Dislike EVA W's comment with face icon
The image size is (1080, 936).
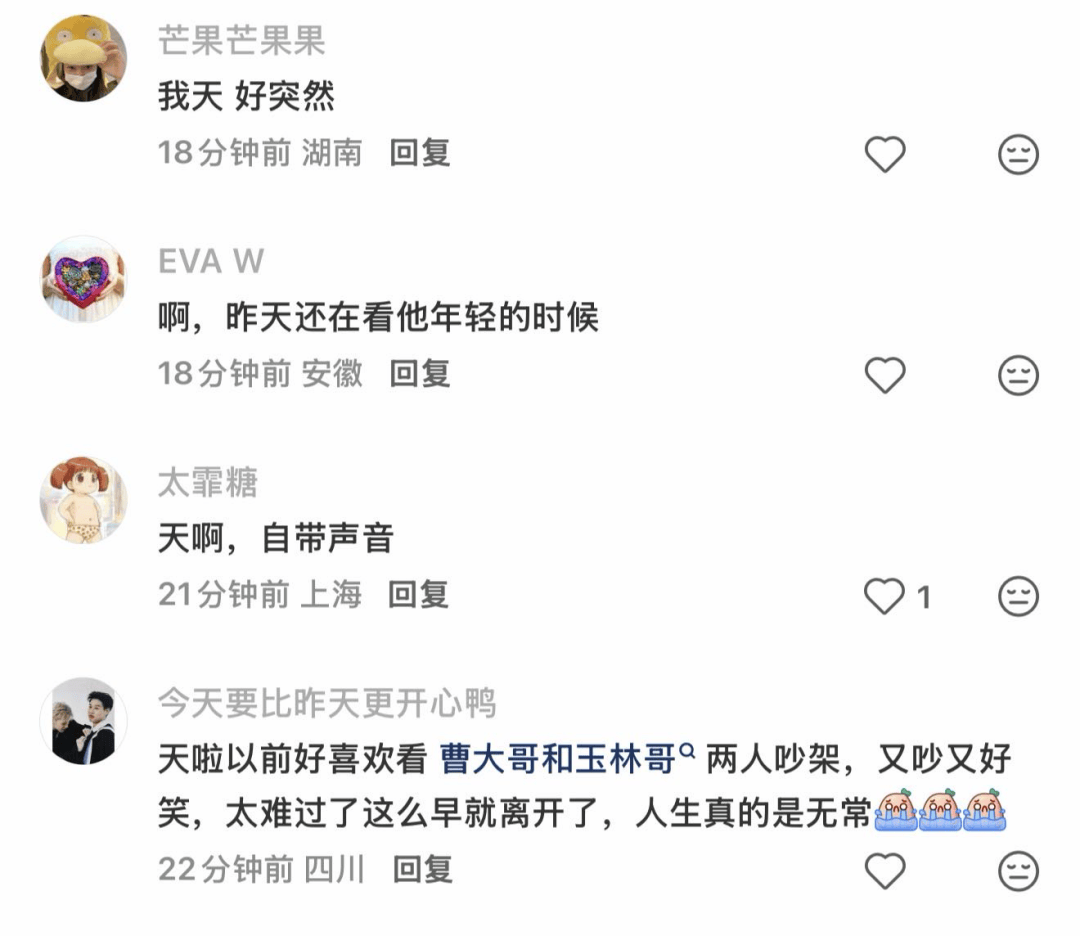click(1018, 375)
